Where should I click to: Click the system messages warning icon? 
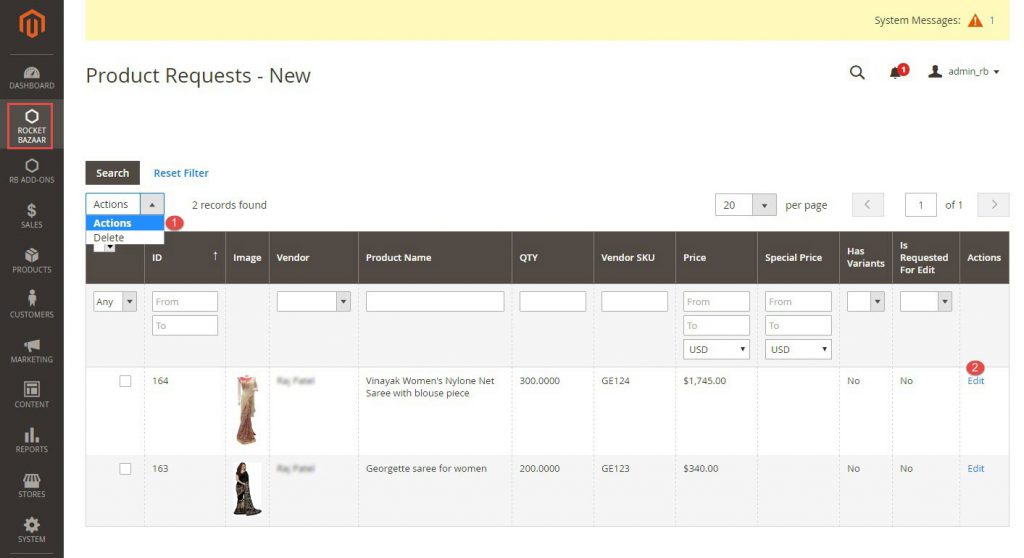click(x=975, y=21)
